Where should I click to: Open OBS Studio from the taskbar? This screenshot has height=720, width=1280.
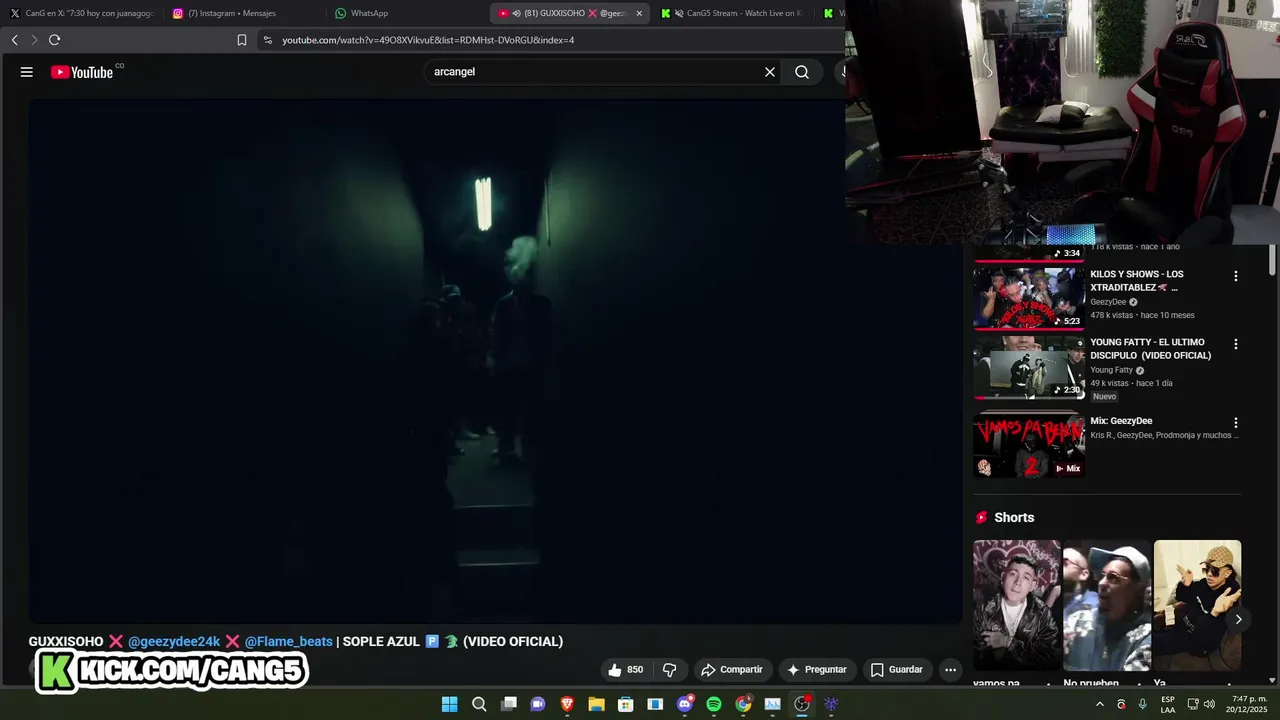click(802, 704)
